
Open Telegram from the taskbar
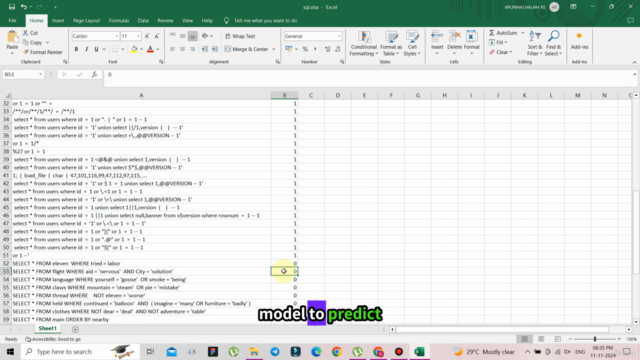[275, 351]
